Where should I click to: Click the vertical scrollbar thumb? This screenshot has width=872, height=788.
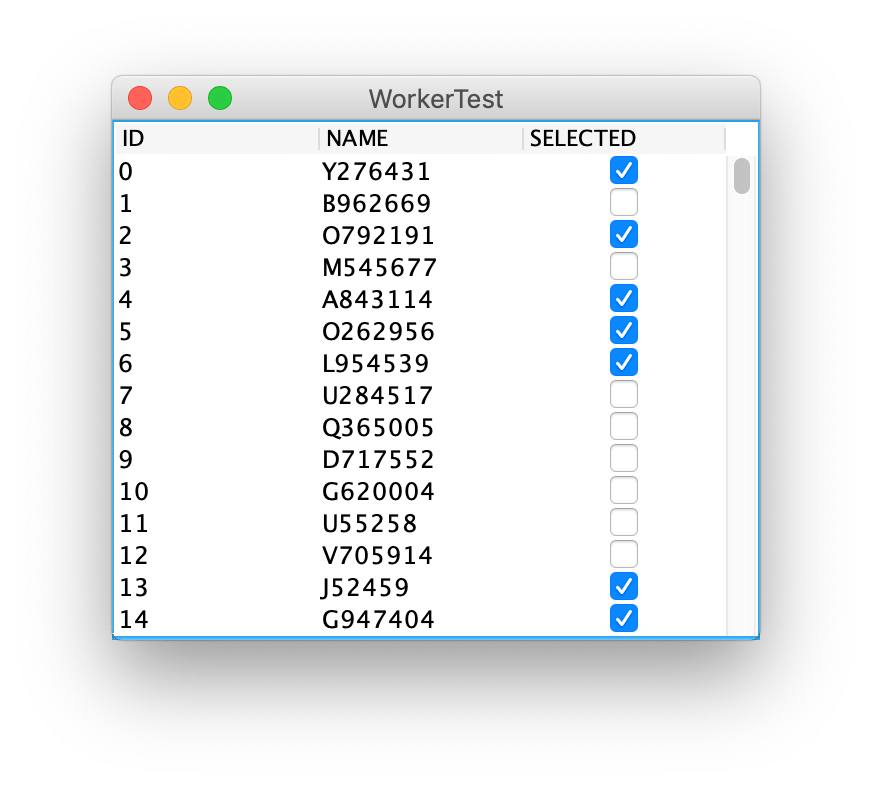point(742,176)
